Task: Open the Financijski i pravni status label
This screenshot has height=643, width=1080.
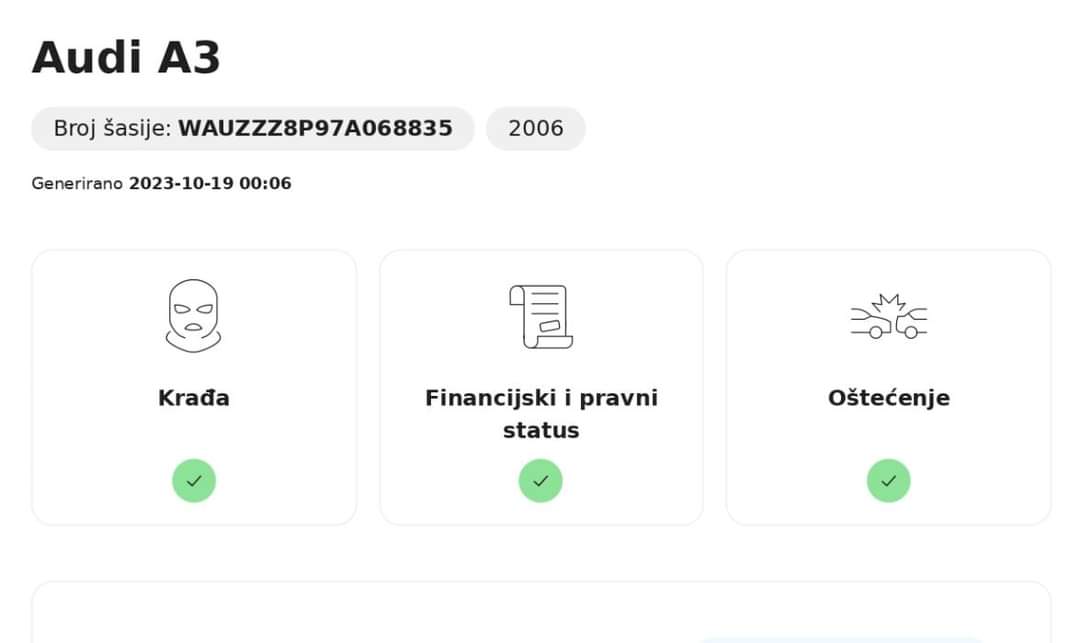Action: coord(541,414)
